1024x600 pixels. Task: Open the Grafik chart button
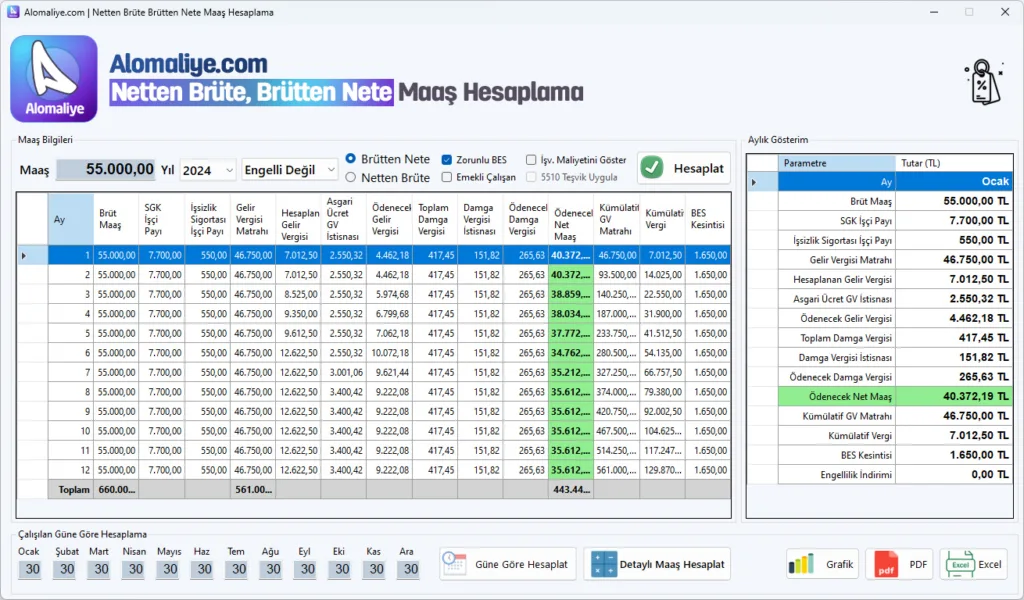pyautogui.click(x=822, y=564)
